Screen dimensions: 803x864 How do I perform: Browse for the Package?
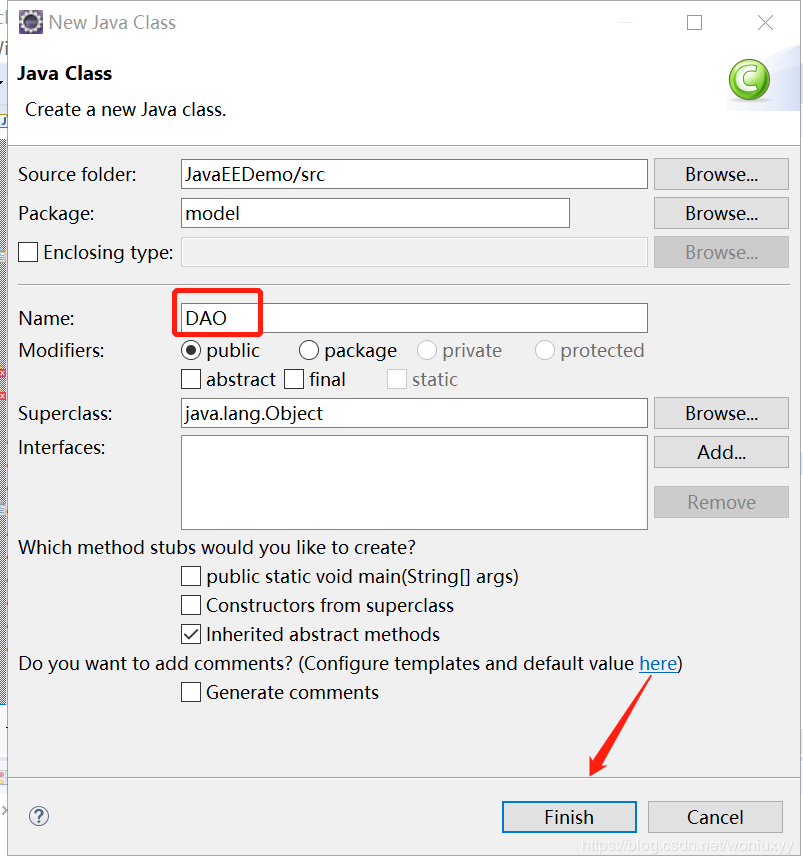coord(721,213)
